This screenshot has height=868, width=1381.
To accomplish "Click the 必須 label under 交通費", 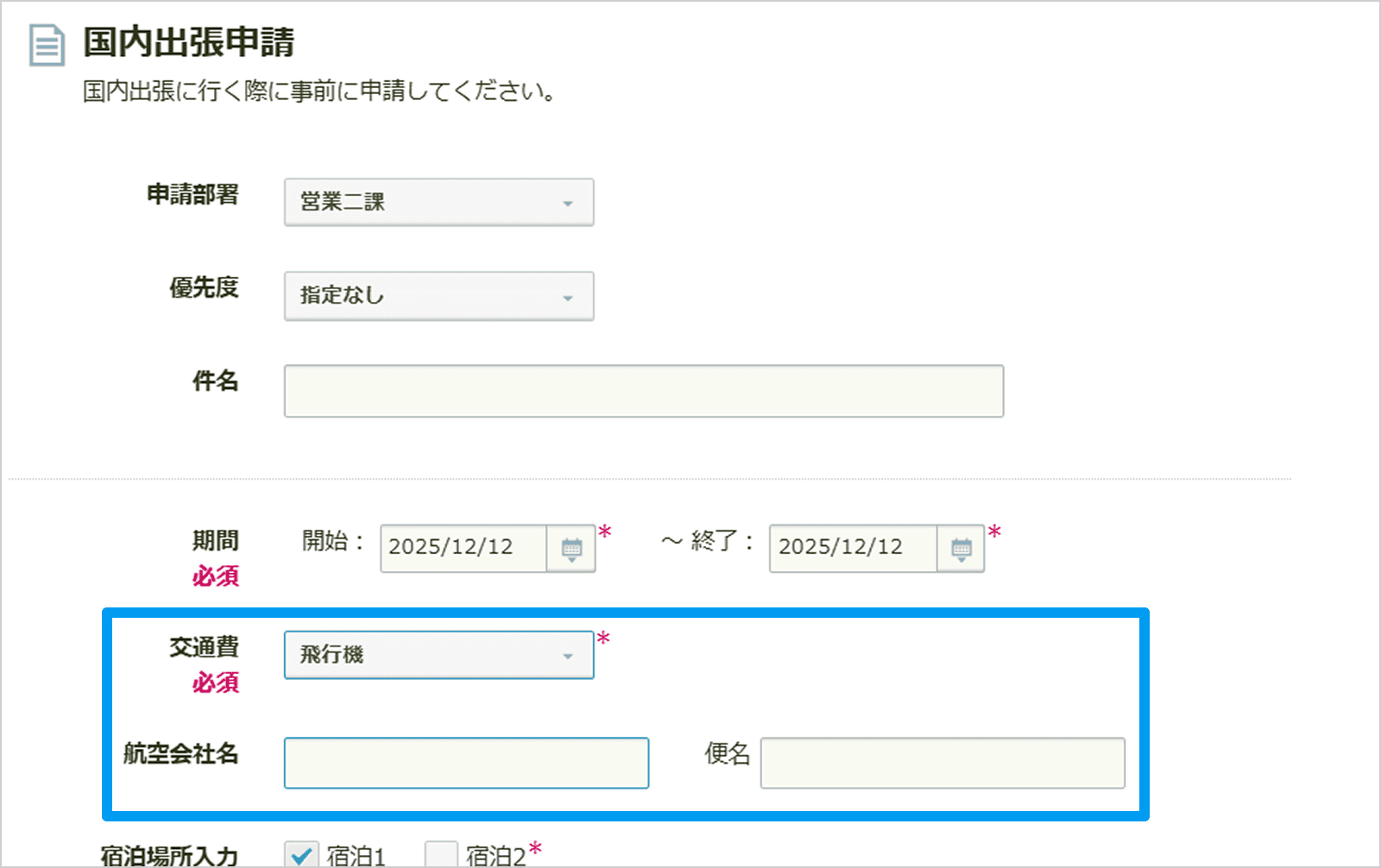I will point(215,683).
